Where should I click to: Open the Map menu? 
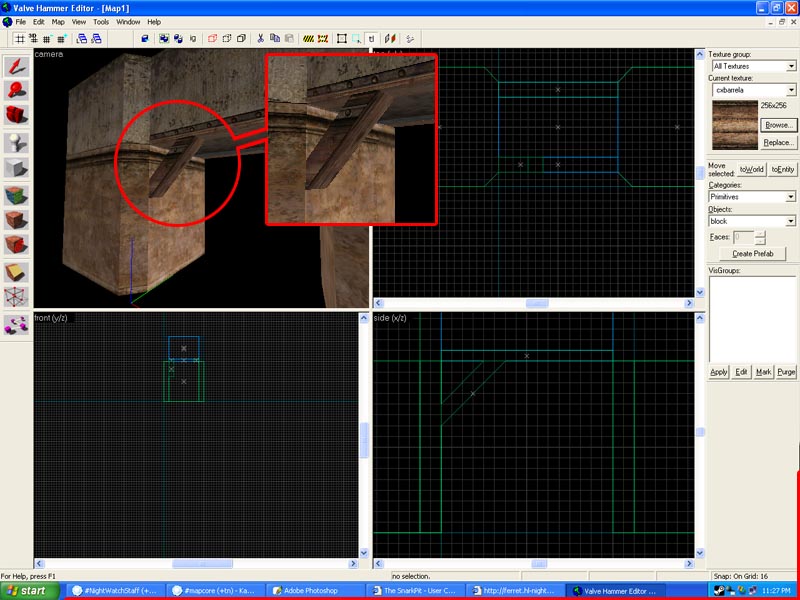[x=58, y=21]
